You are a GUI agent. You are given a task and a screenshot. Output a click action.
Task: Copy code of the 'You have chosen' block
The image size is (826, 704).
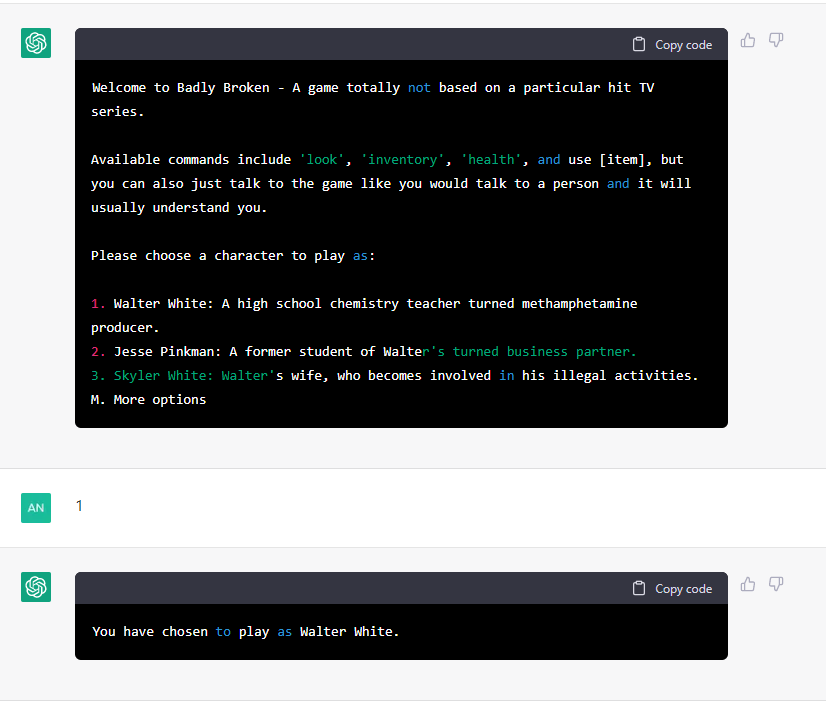pos(672,589)
